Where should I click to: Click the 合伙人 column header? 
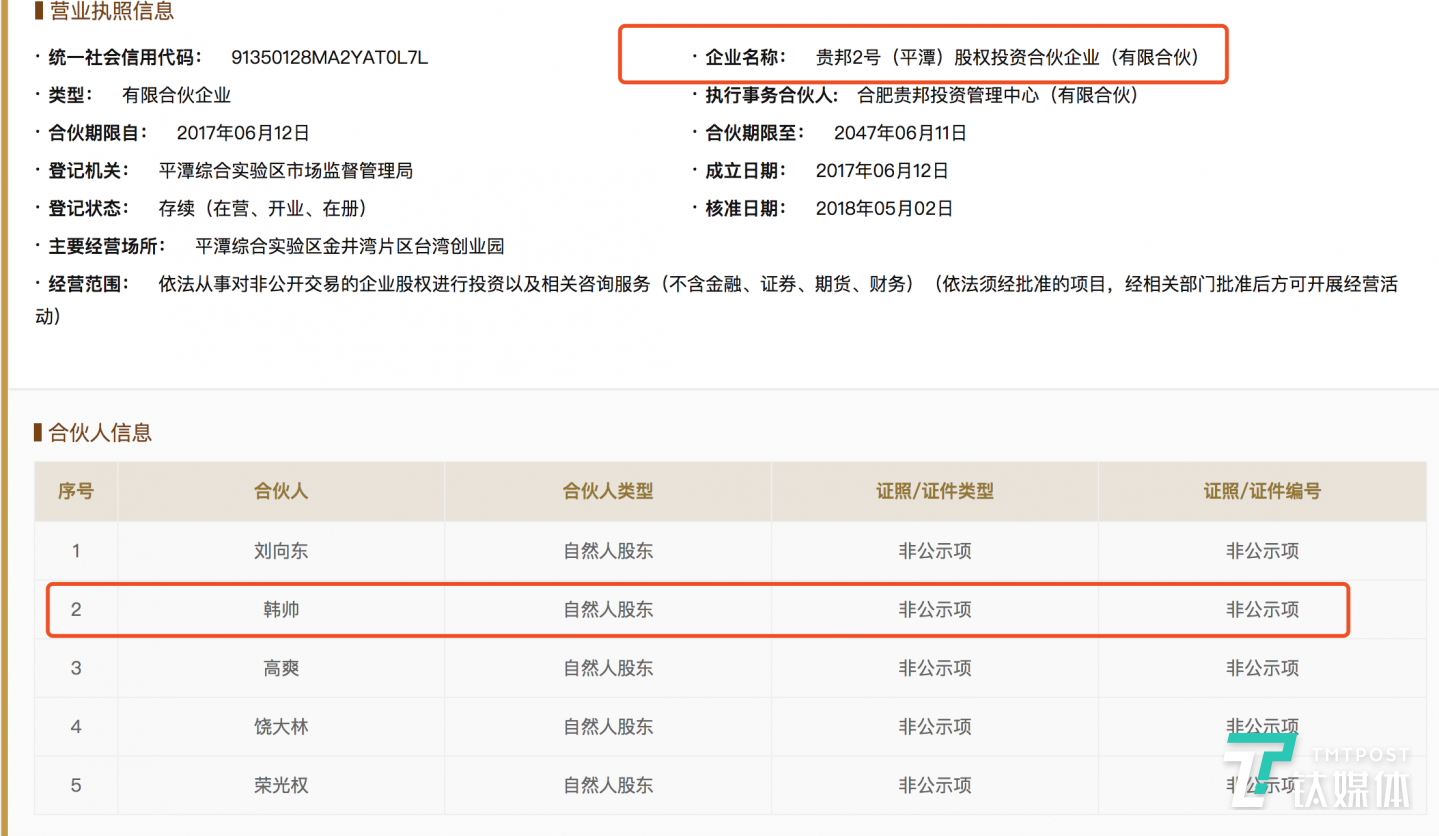[x=281, y=491]
